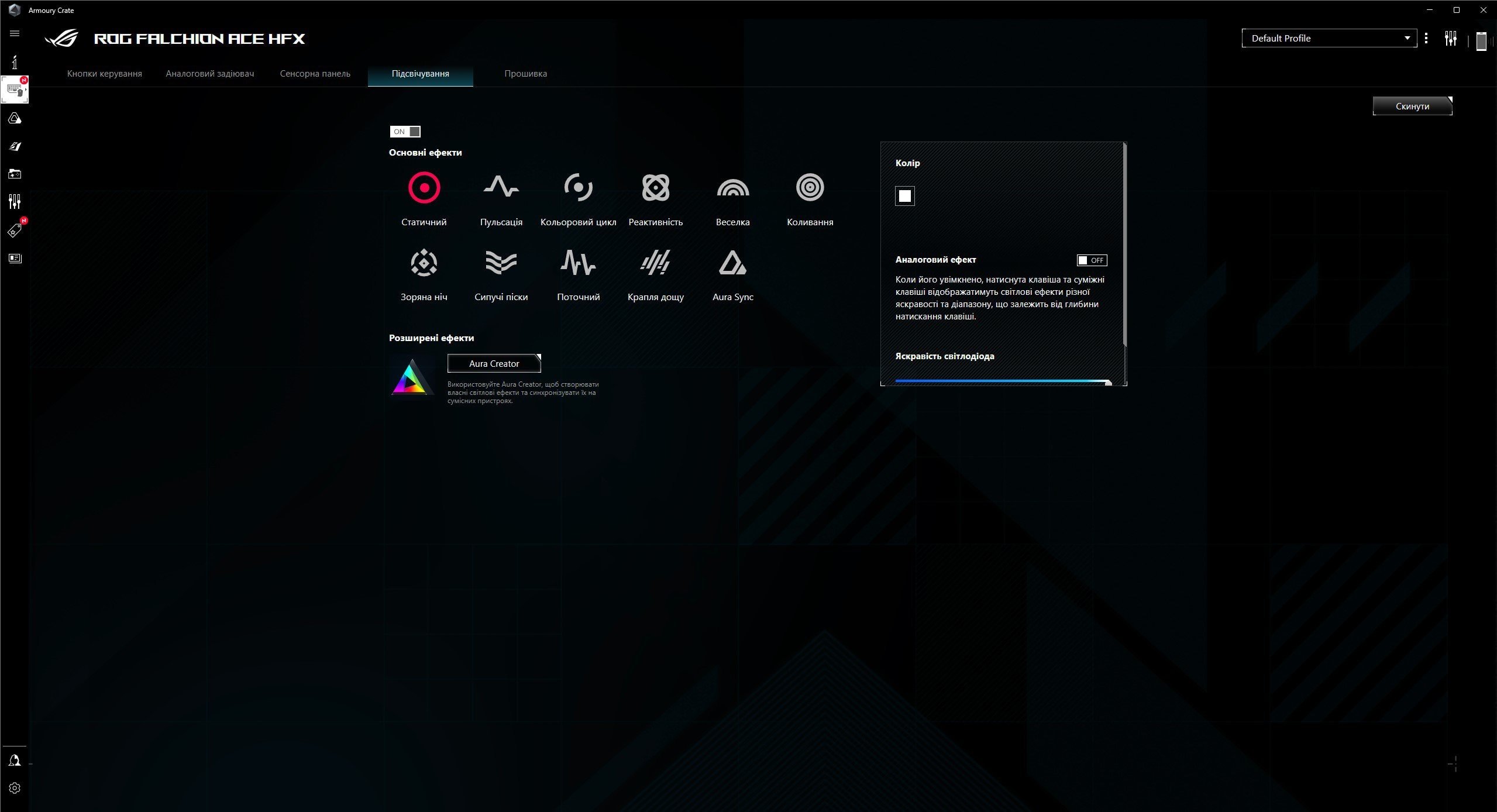Choose the Крапля дощу effect
The width and height of the screenshot is (1497, 812).
tap(655, 263)
